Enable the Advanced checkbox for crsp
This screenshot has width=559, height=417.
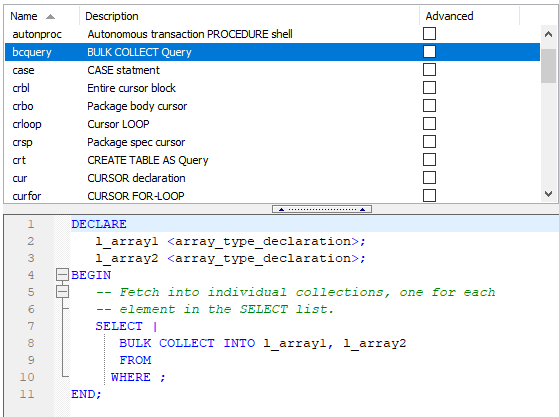[429, 142]
